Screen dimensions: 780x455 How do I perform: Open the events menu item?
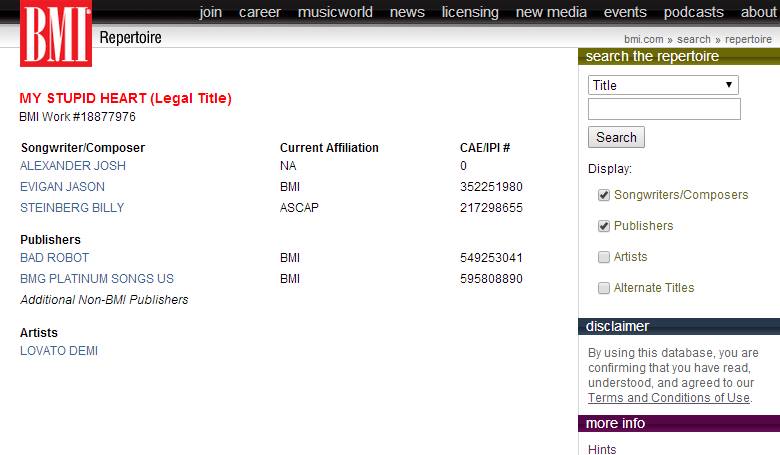click(625, 12)
